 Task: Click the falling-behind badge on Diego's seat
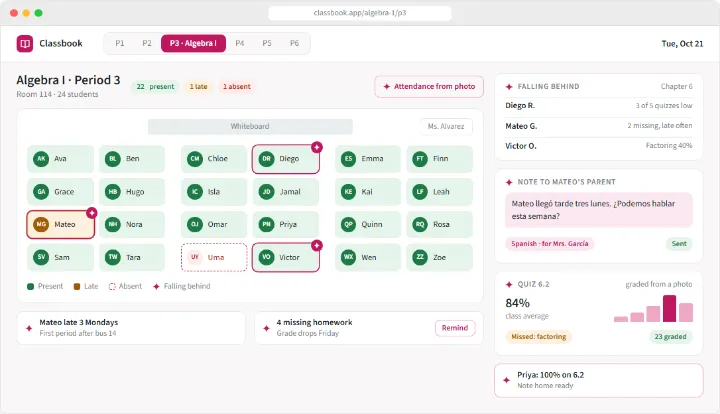pyautogui.click(x=317, y=147)
